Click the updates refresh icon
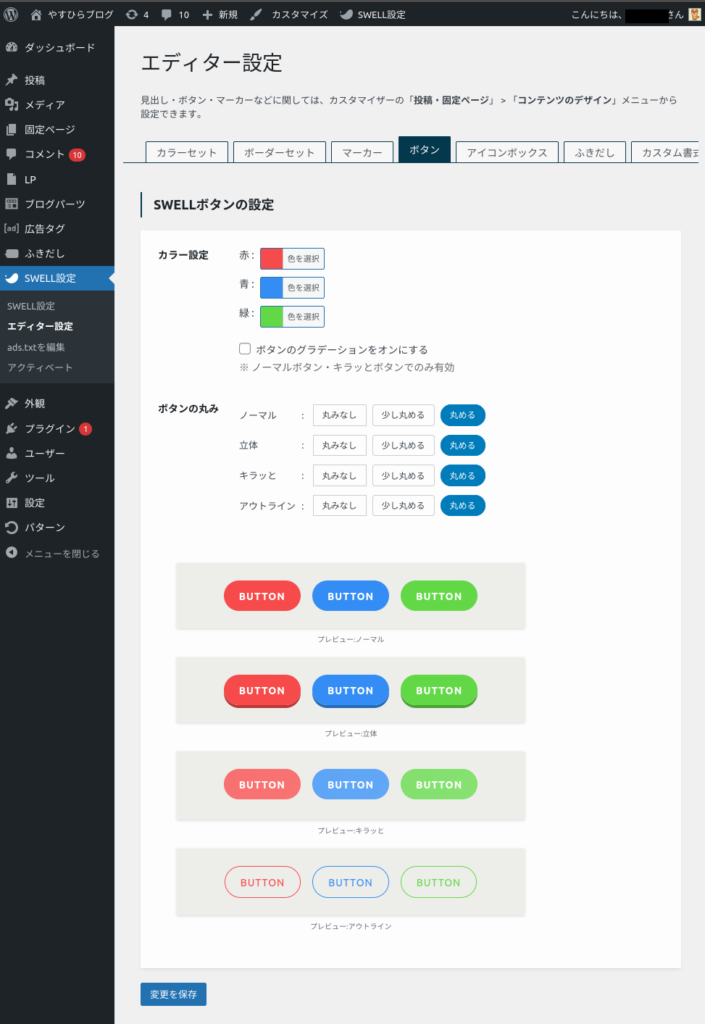This screenshot has height=1024, width=705. point(132,14)
